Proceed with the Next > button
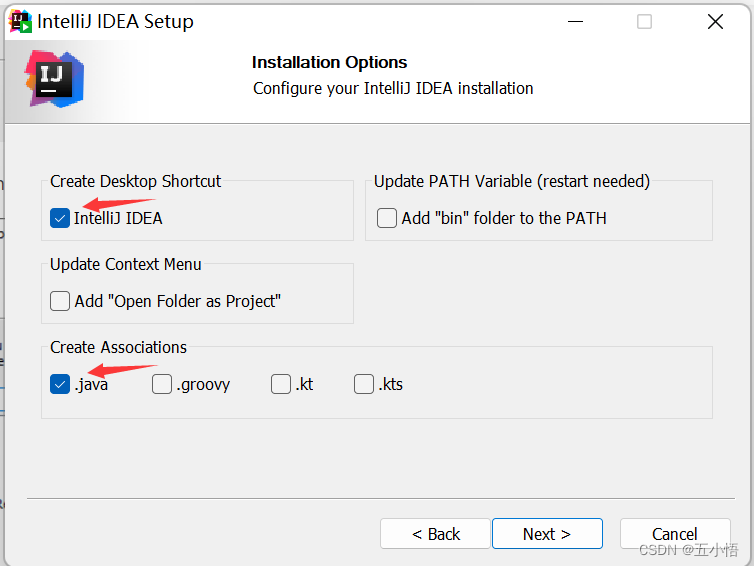This screenshot has width=754, height=566. 547,534
